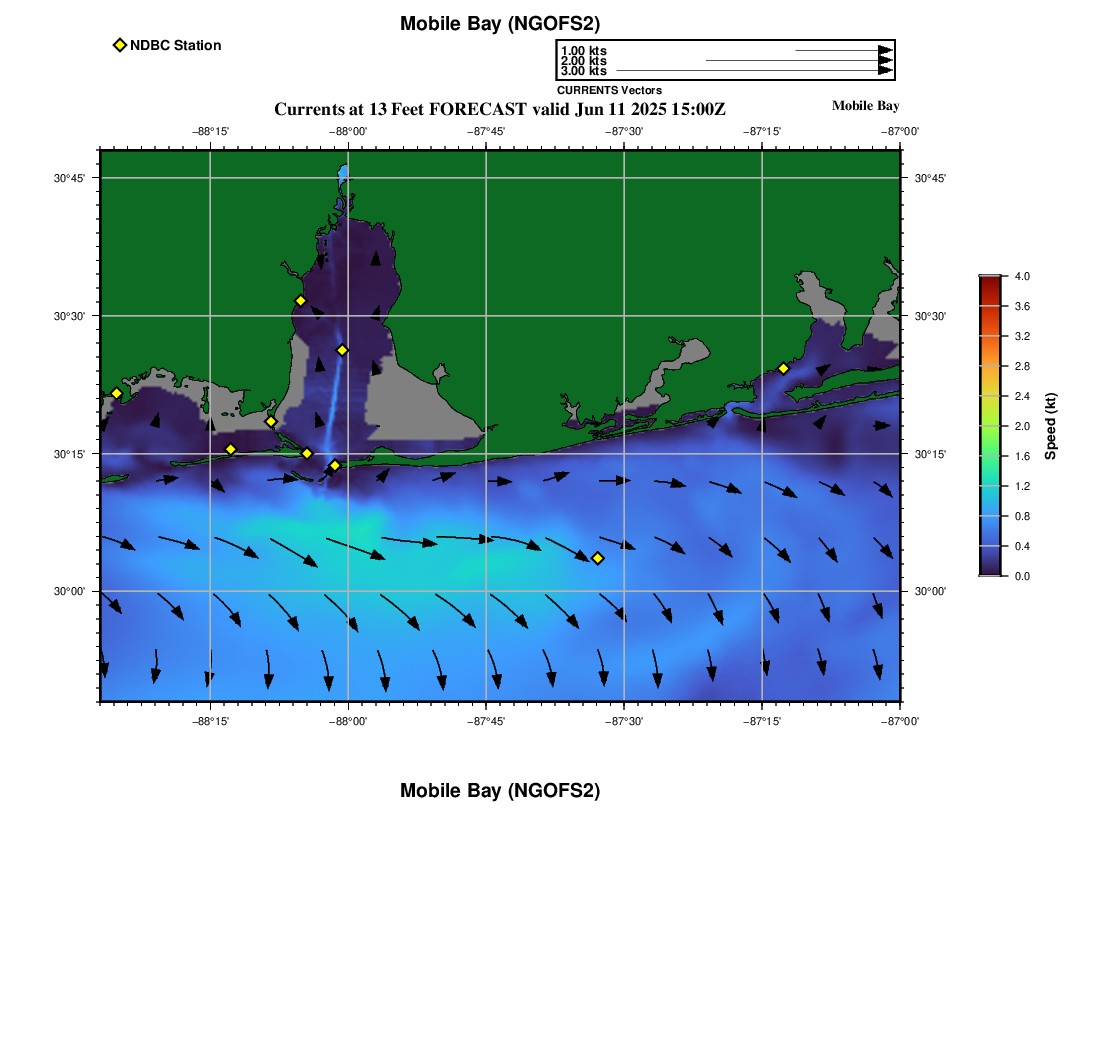Viewport: 1100px width, 1050px height.
Task: Click the 1.00 kts legend label
Action: (x=583, y=51)
